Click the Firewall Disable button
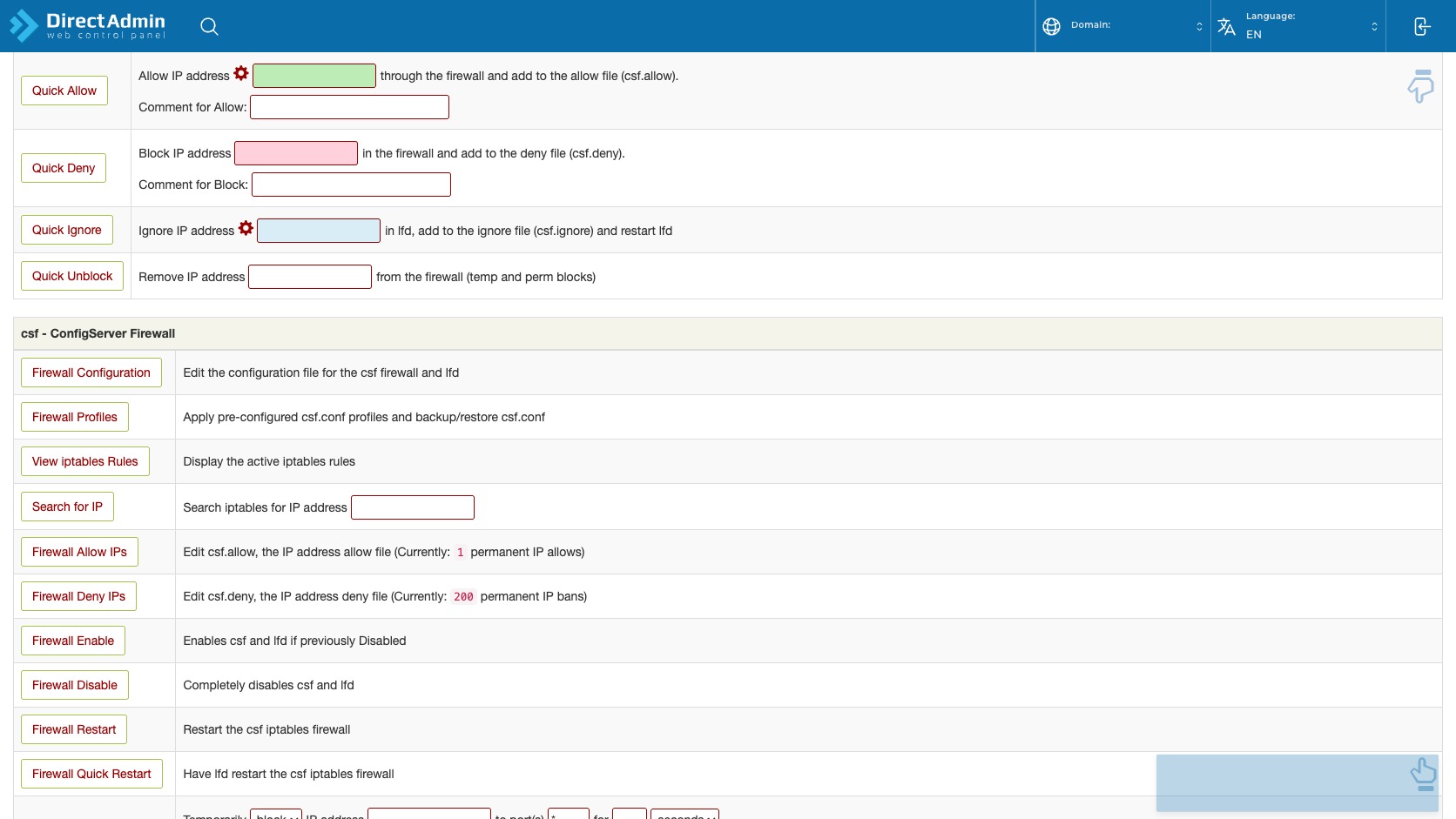 [x=75, y=685]
